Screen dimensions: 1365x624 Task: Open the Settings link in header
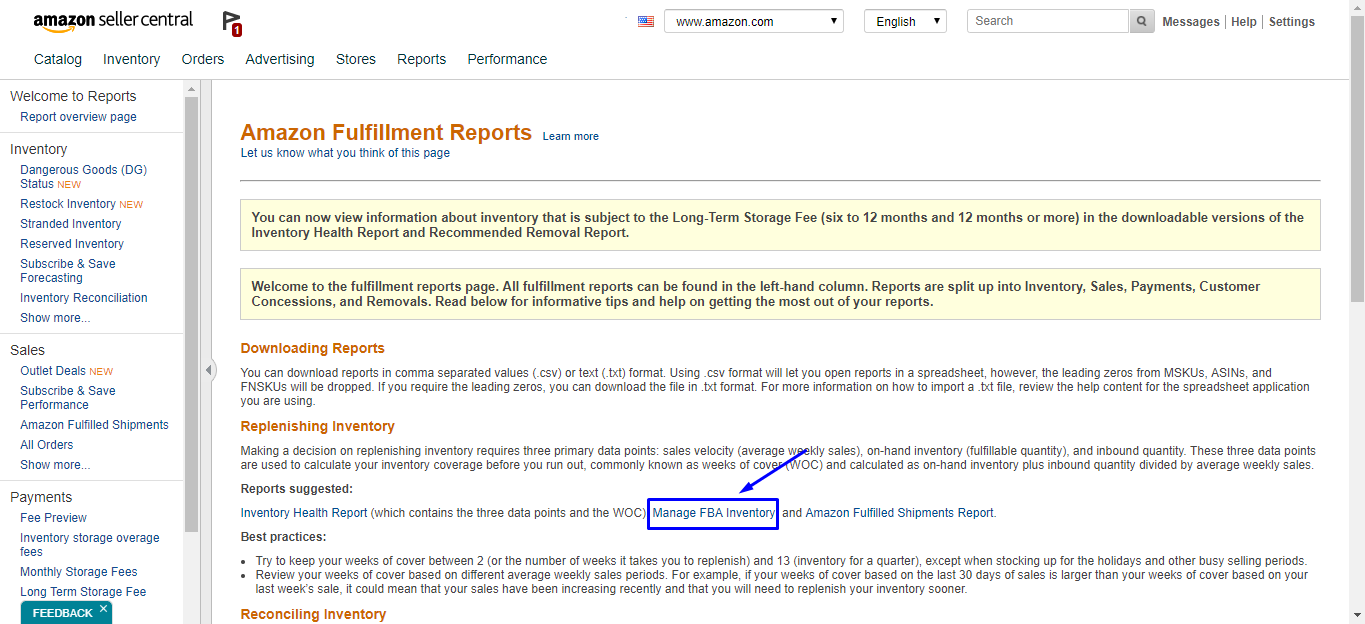(1292, 22)
